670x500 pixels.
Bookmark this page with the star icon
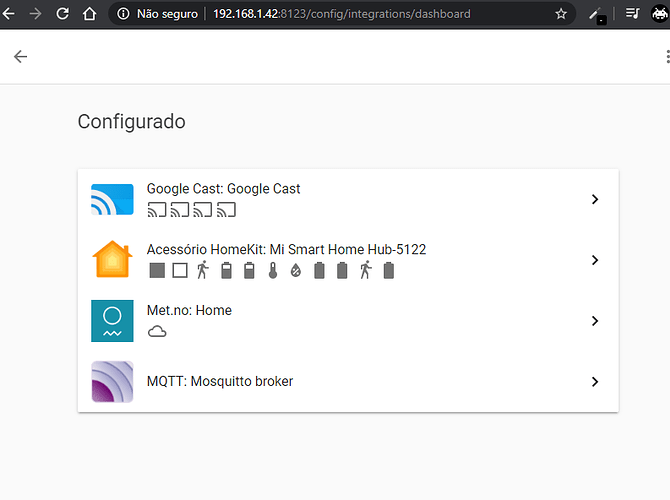coord(561,14)
